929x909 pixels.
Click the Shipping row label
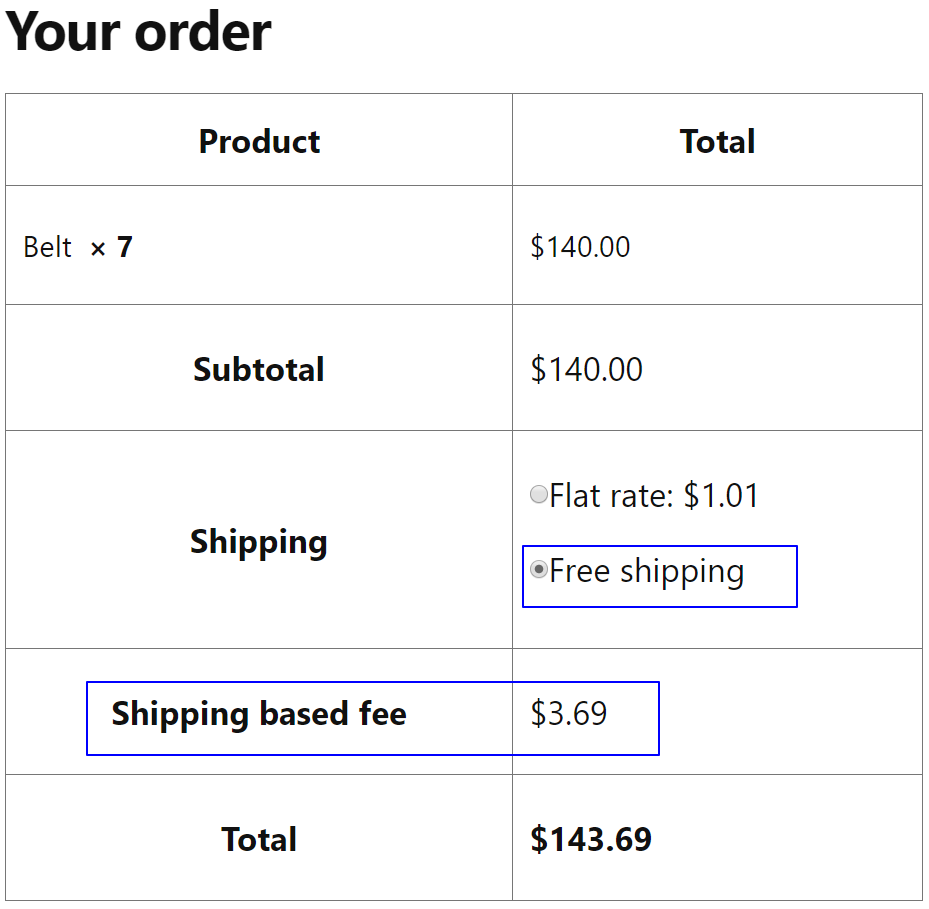(x=258, y=541)
